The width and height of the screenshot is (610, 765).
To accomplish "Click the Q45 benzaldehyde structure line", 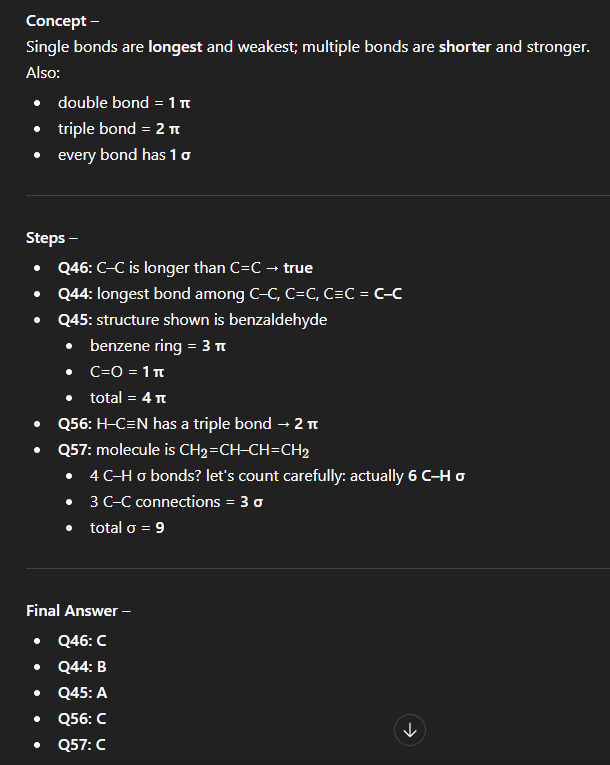I will click(x=192, y=320).
